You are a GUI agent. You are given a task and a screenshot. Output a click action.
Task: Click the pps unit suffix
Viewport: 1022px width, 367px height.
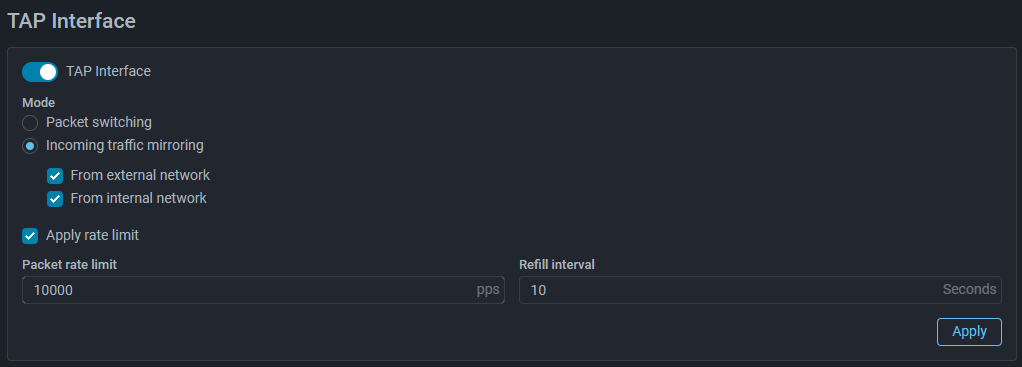point(488,290)
